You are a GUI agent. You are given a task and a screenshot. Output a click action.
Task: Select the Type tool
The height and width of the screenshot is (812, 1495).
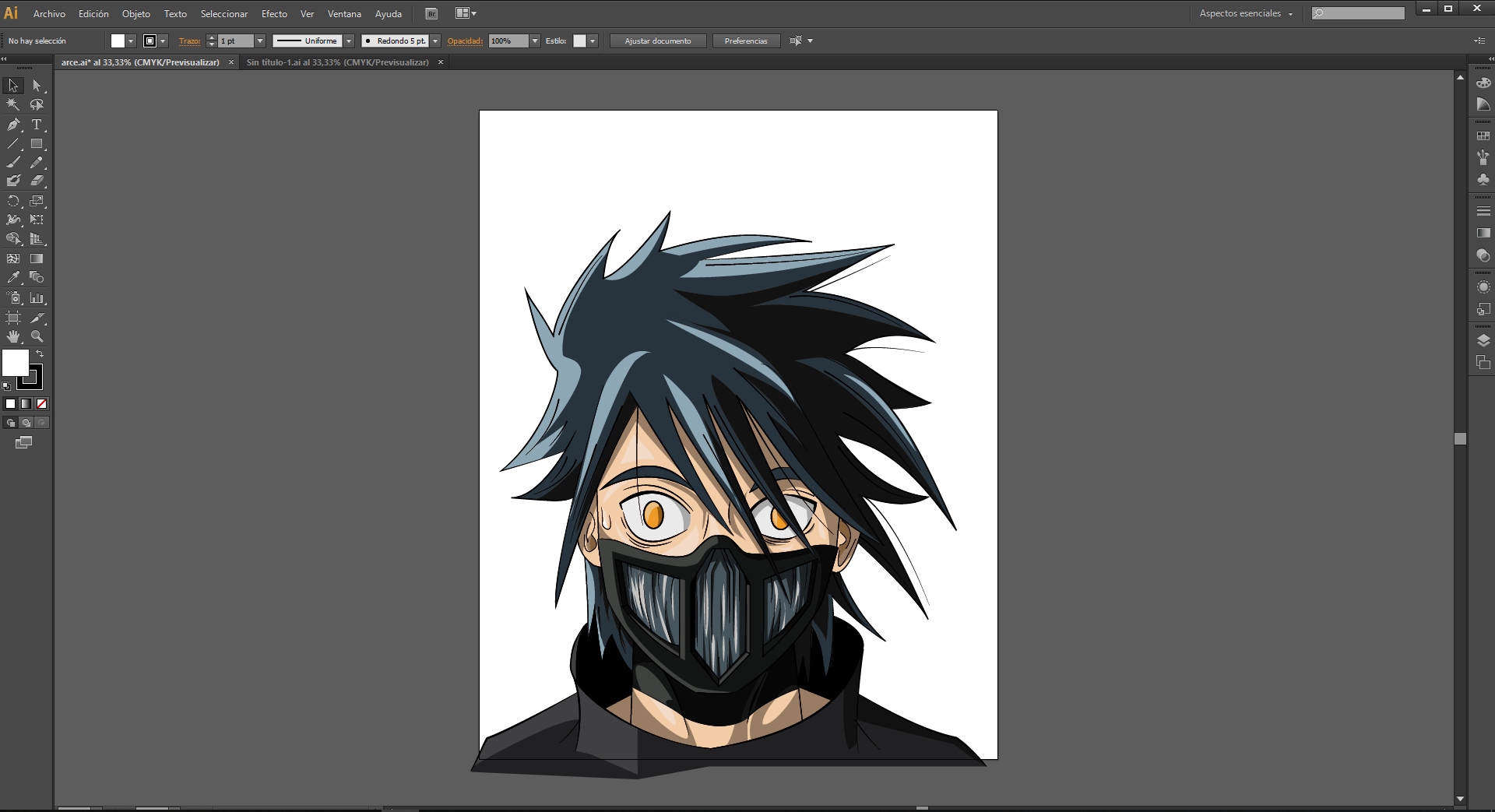click(37, 125)
